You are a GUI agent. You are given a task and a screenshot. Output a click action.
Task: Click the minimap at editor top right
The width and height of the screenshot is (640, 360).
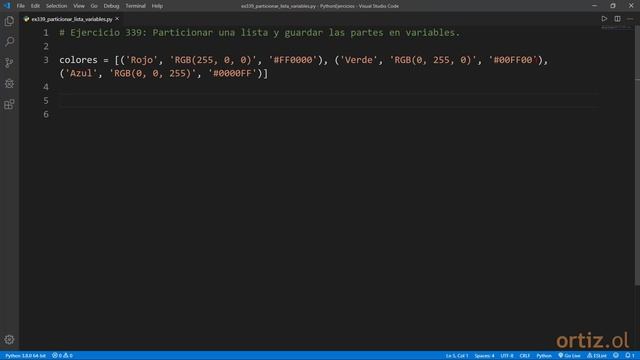tap(616, 28)
